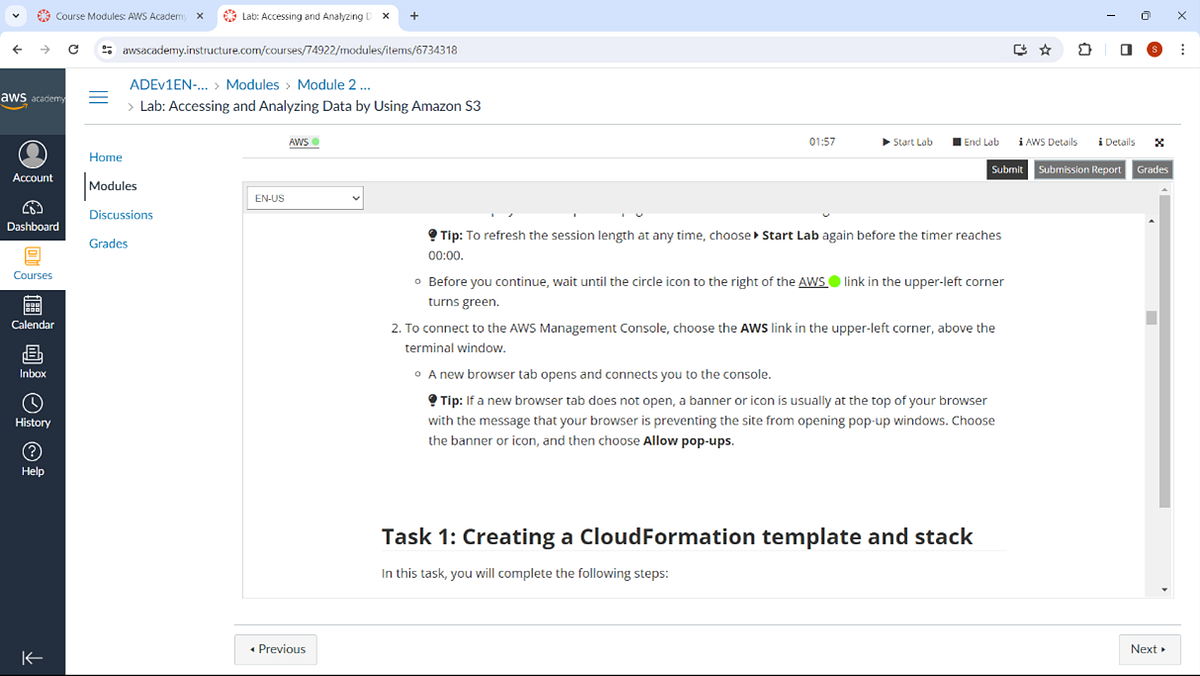Collapse the navigation with the arrow icon
The height and width of the screenshot is (676, 1200).
[33, 657]
